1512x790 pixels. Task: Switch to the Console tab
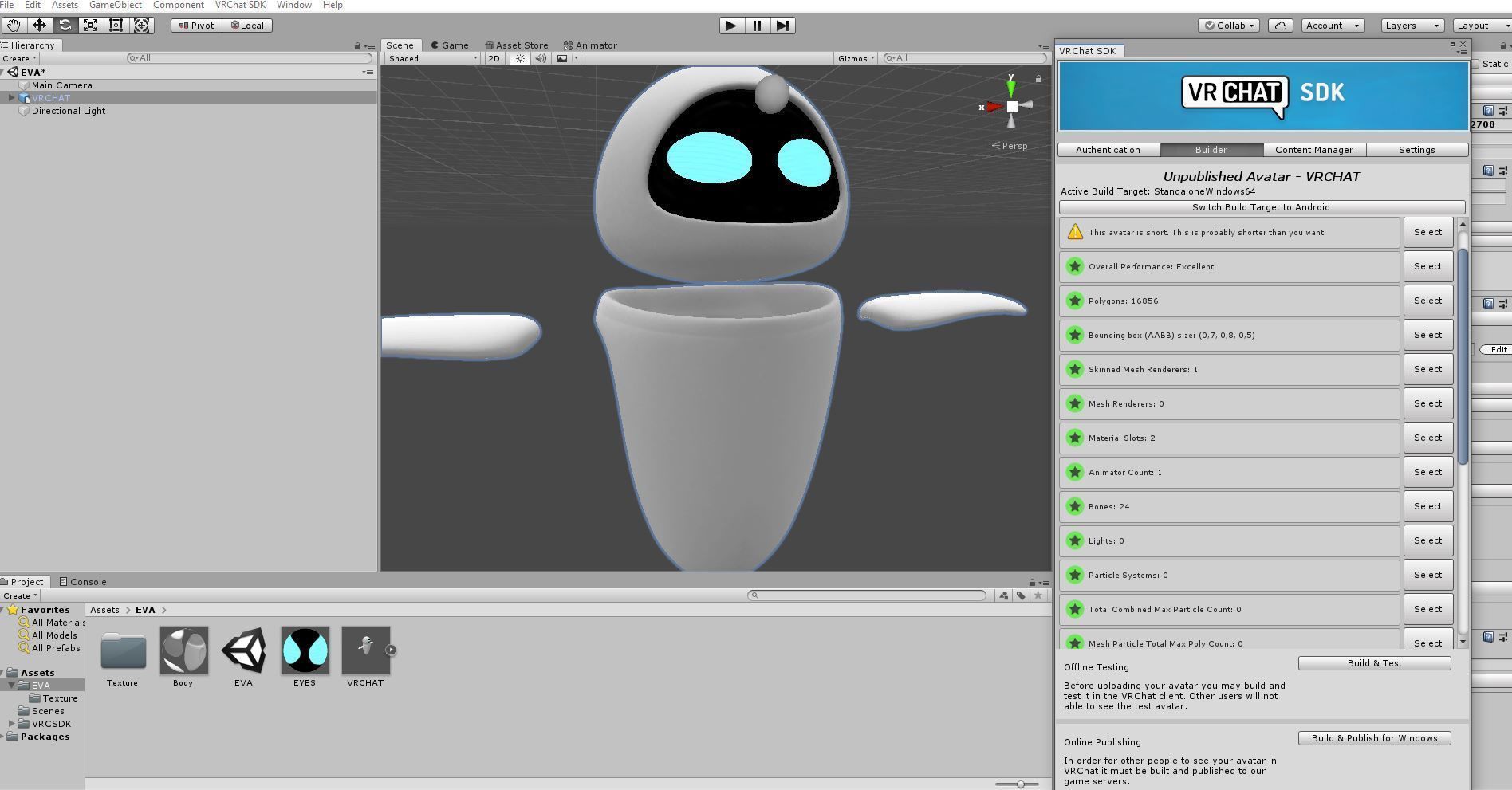click(x=83, y=582)
